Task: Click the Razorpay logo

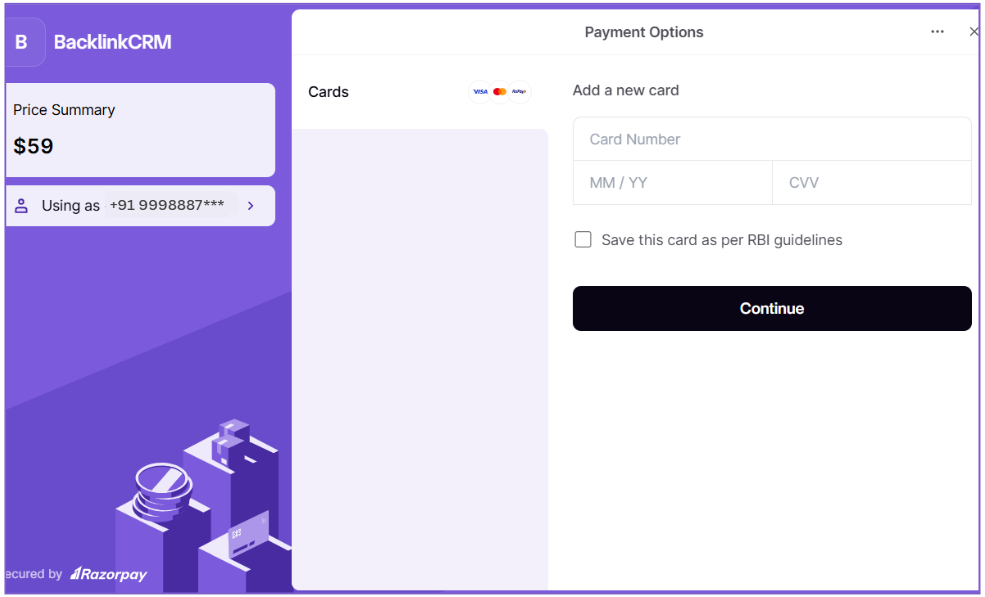Action: click(x=109, y=575)
